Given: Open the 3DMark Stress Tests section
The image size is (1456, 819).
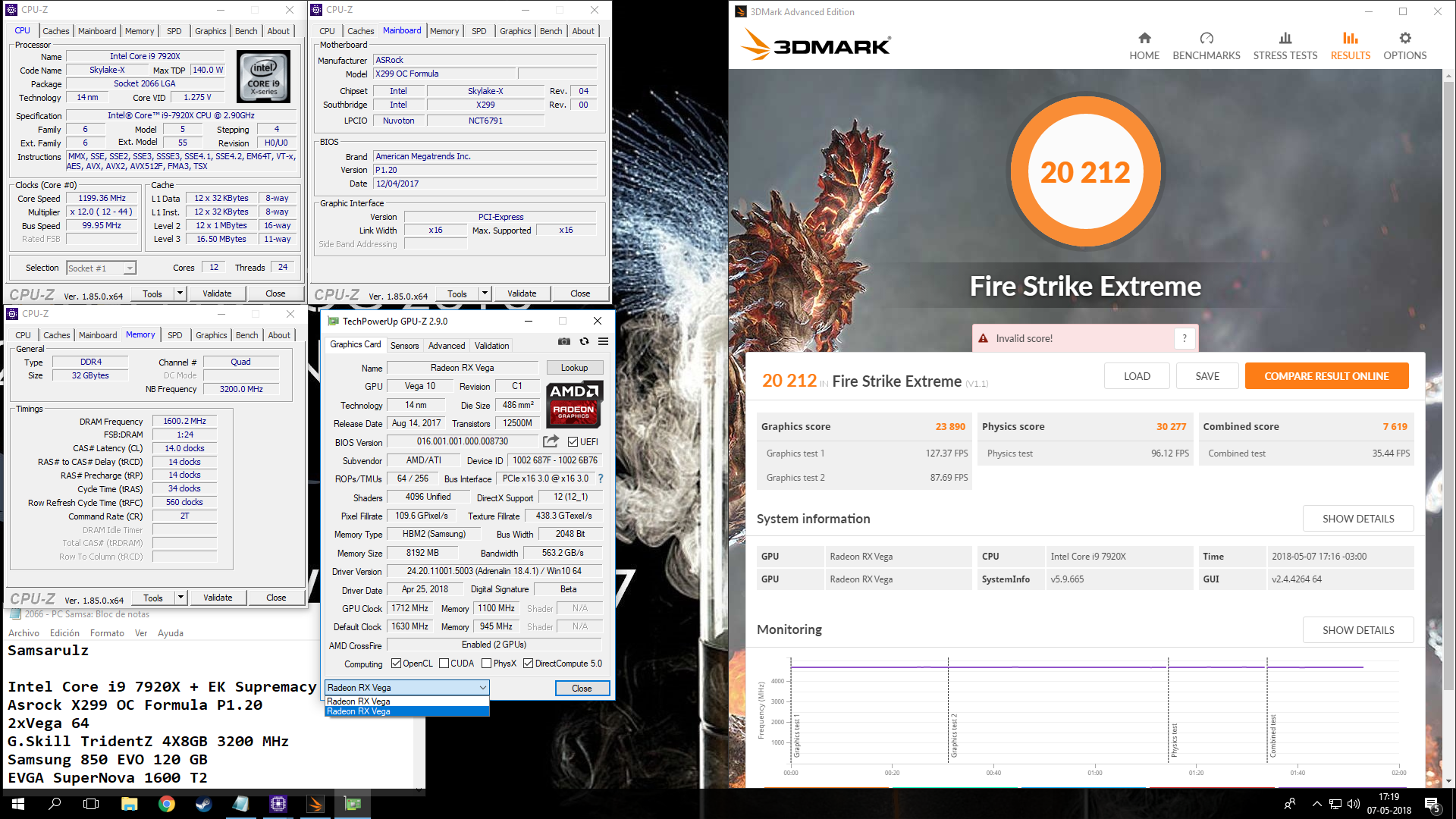Looking at the screenshot, I should point(1285,46).
